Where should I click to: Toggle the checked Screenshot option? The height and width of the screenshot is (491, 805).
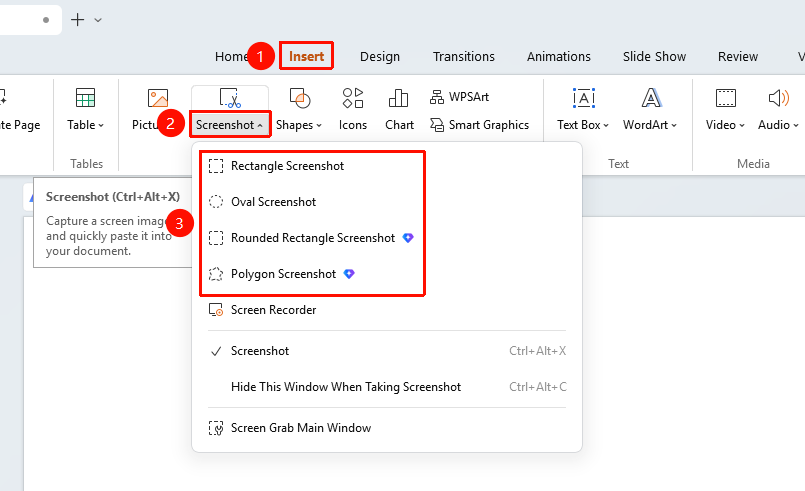[387, 351]
